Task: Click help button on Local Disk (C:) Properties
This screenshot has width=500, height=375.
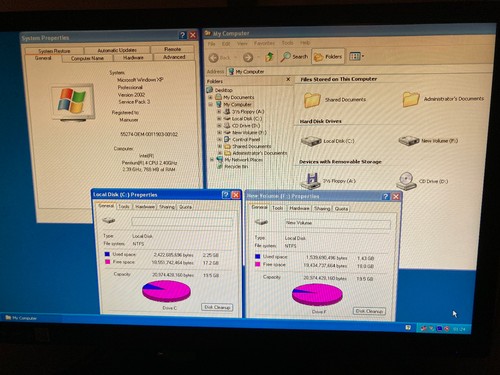Action: [226, 195]
